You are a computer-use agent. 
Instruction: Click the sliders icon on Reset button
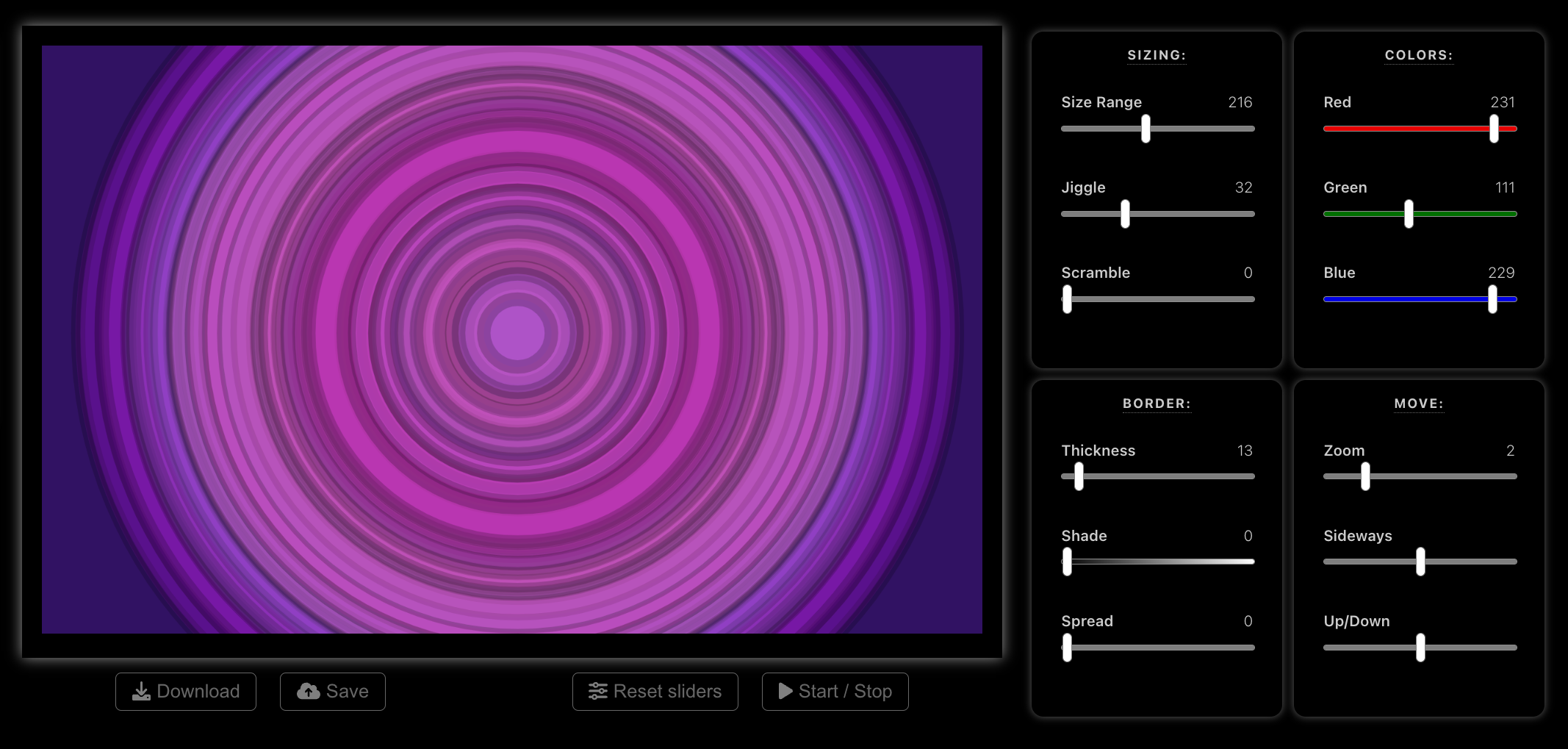(598, 692)
